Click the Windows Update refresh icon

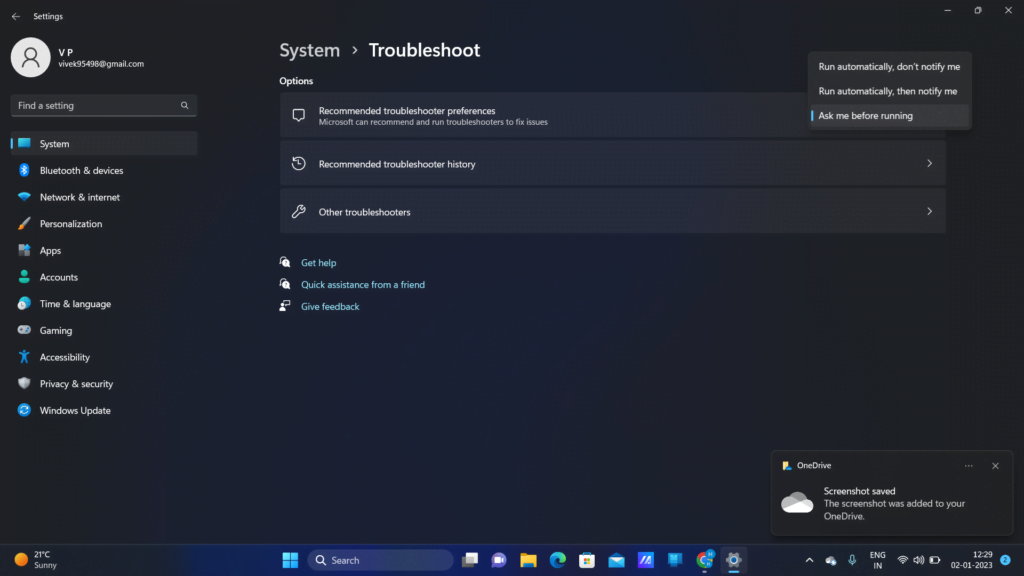[x=24, y=410]
